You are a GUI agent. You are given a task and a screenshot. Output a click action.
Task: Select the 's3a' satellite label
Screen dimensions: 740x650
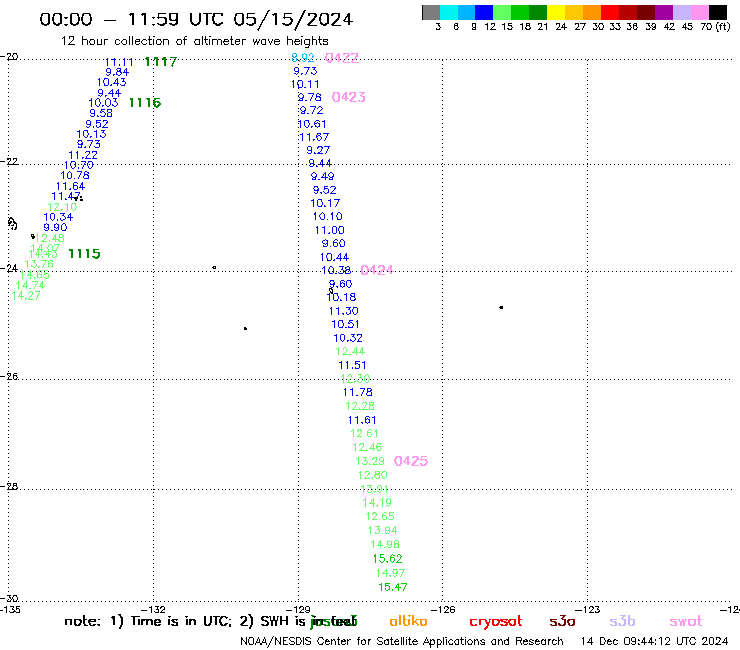click(x=562, y=621)
